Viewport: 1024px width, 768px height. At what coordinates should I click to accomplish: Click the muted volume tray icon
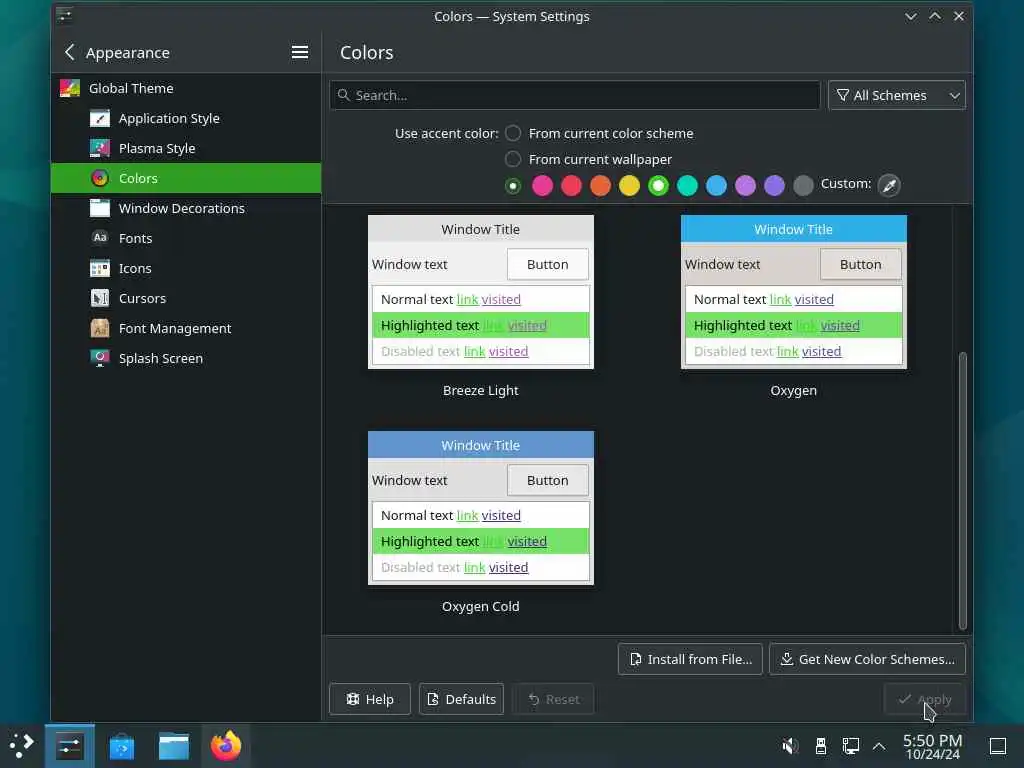[x=790, y=746]
